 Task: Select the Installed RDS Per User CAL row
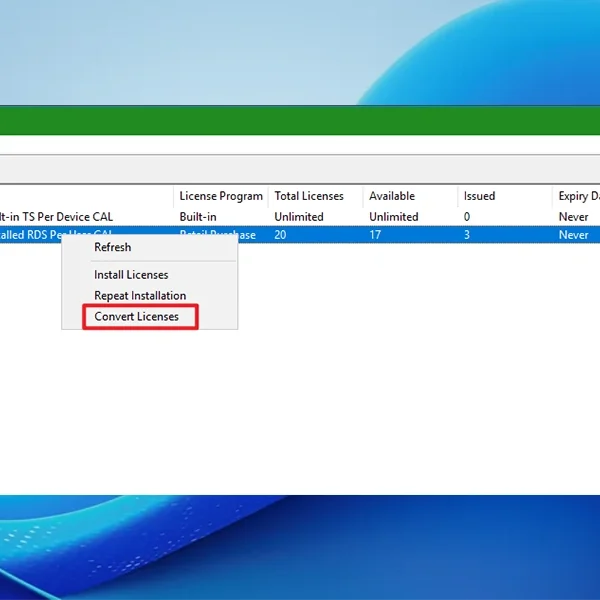coord(30,235)
